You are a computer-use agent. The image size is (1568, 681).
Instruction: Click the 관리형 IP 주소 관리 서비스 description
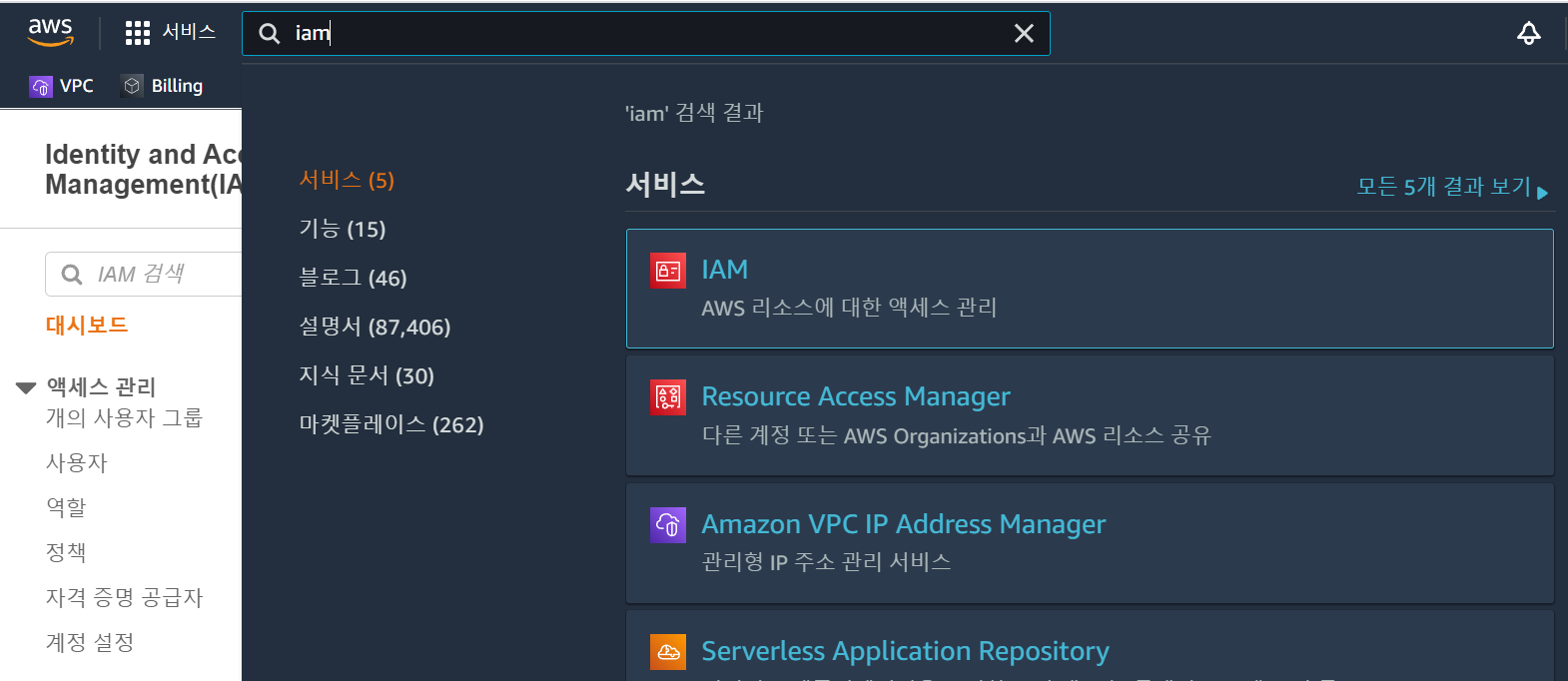826,562
